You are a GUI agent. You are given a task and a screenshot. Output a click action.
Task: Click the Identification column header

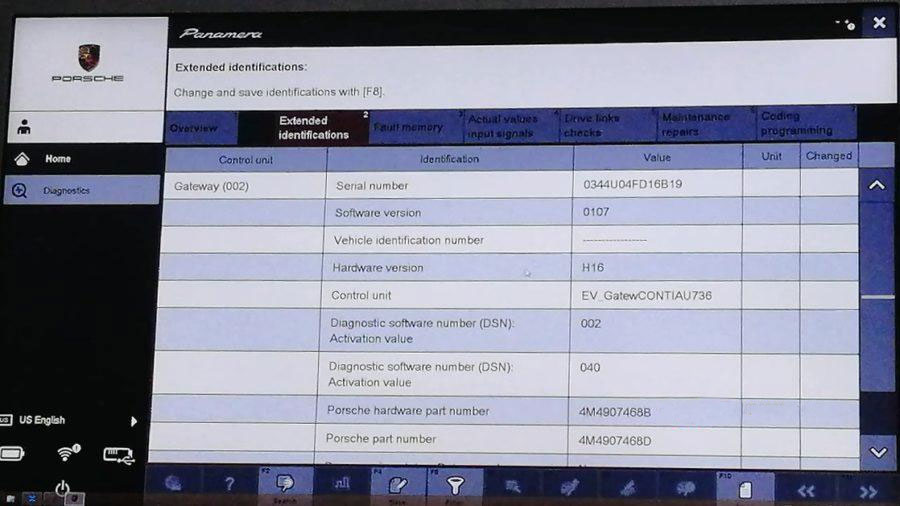pyautogui.click(x=449, y=159)
